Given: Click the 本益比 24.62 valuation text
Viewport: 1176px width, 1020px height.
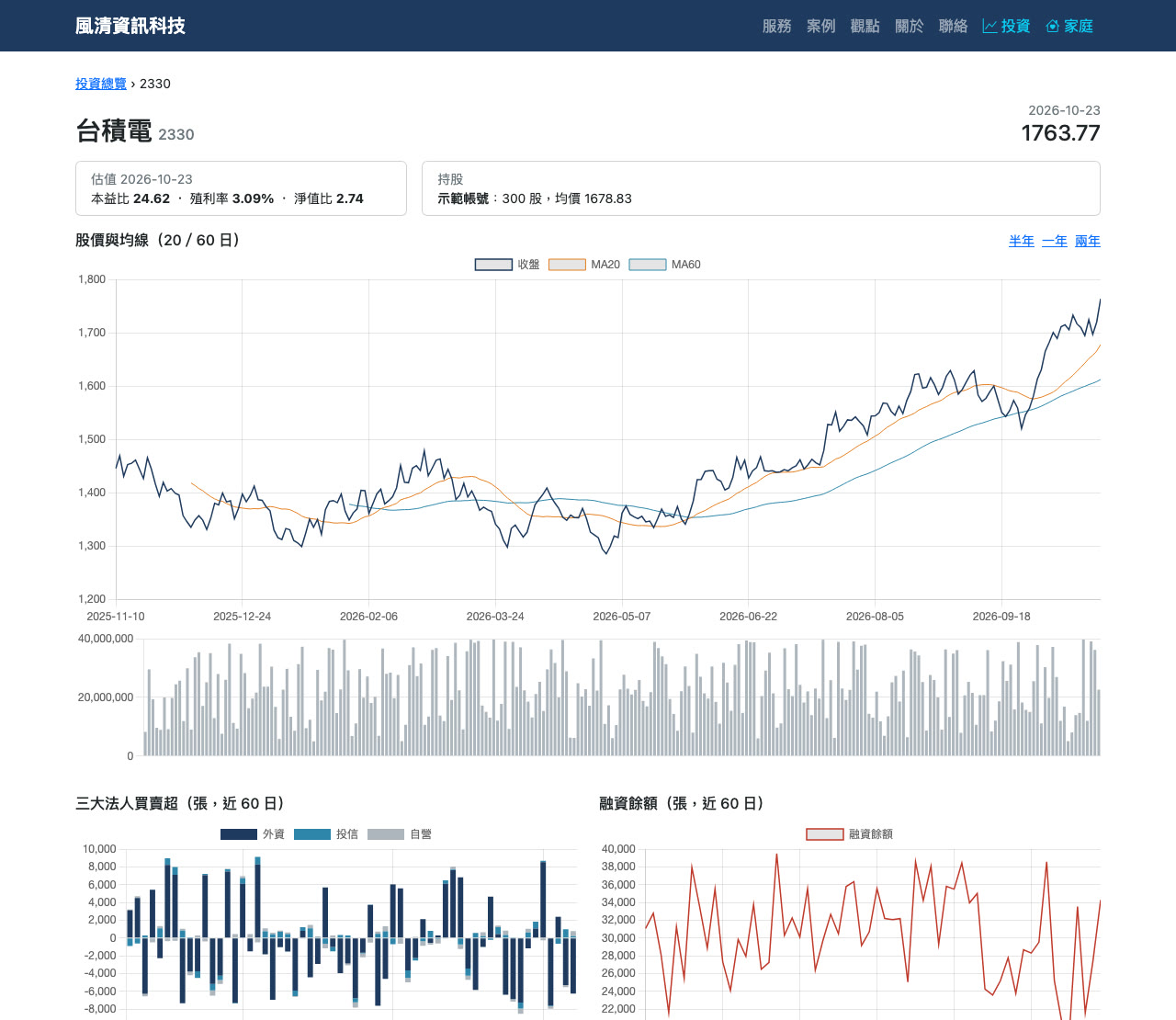Looking at the screenshot, I should tap(130, 198).
